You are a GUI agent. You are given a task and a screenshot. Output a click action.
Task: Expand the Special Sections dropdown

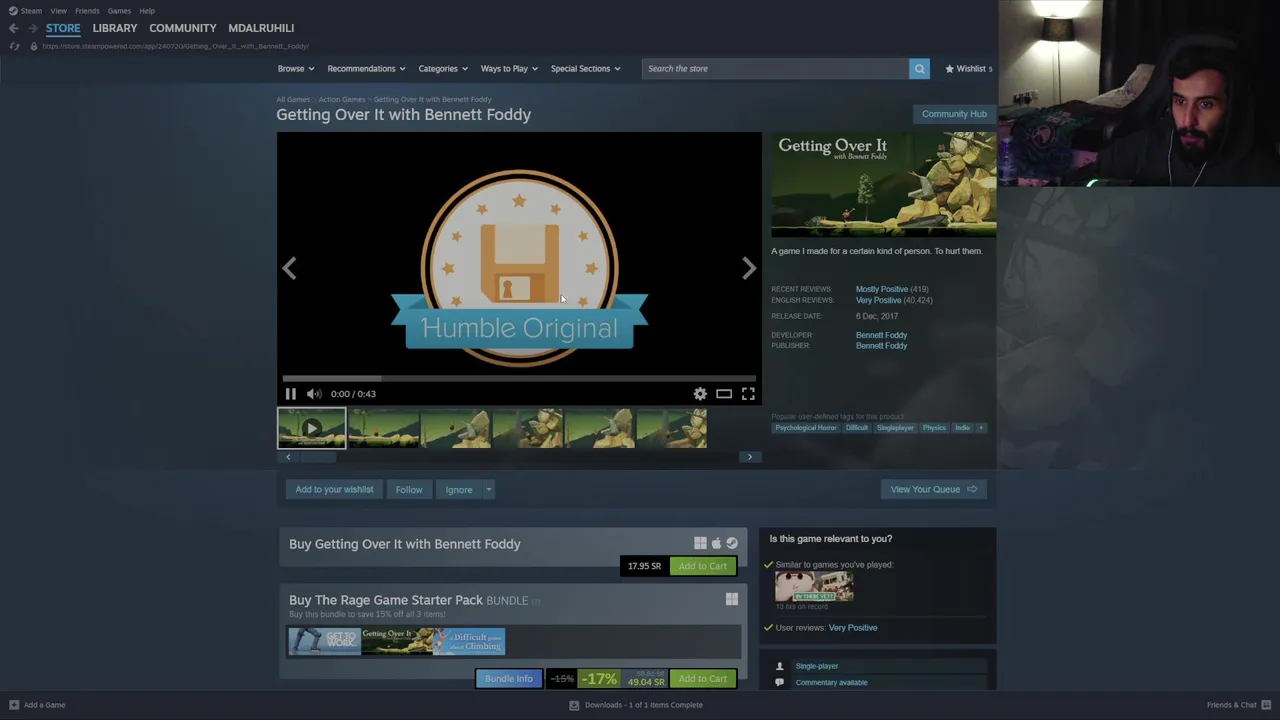click(585, 69)
